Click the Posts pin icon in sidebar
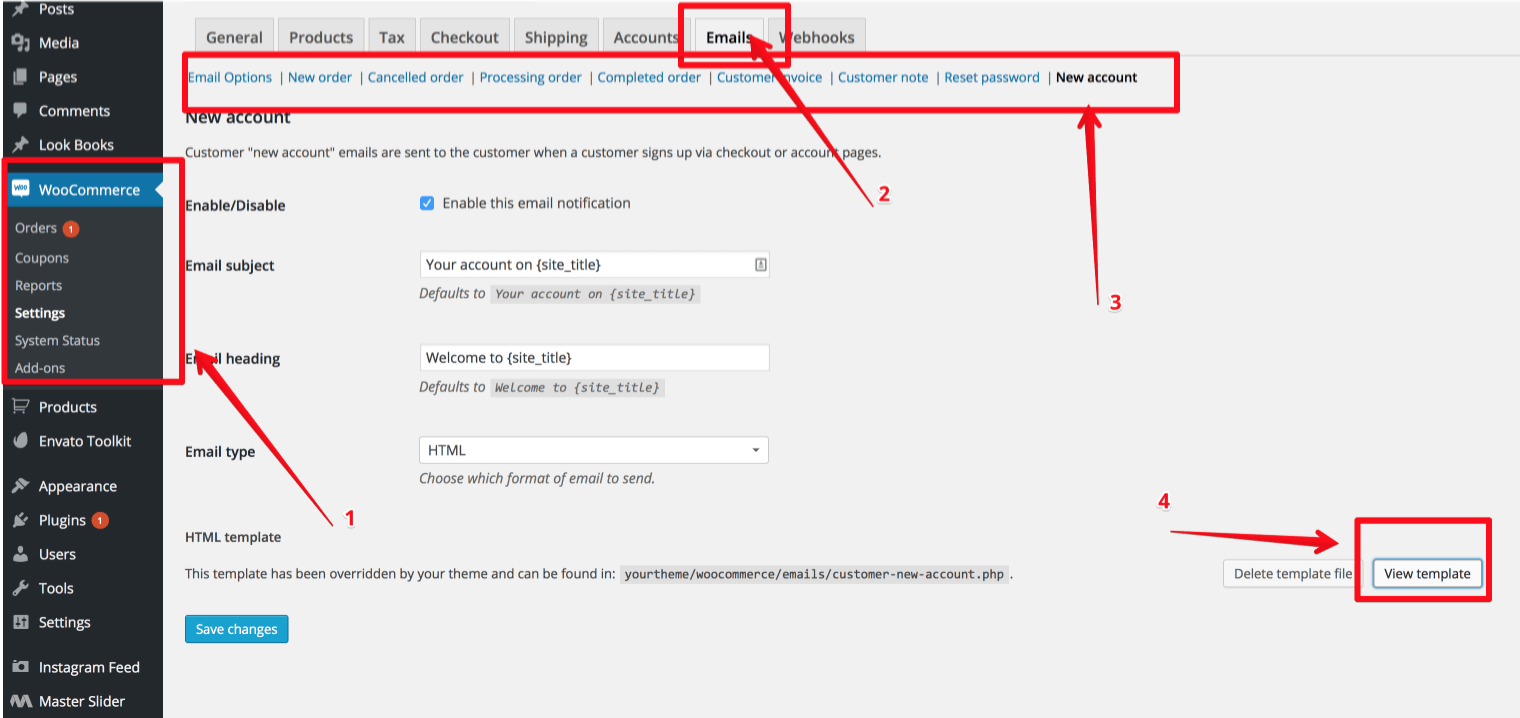The width and height of the screenshot is (1520, 718). [20, 9]
